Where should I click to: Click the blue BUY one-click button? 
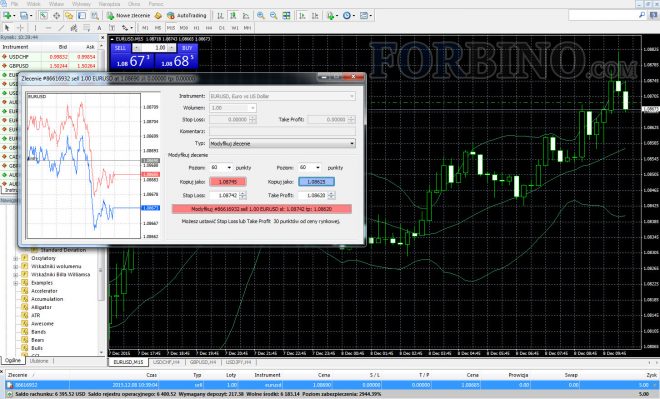pos(187,48)
